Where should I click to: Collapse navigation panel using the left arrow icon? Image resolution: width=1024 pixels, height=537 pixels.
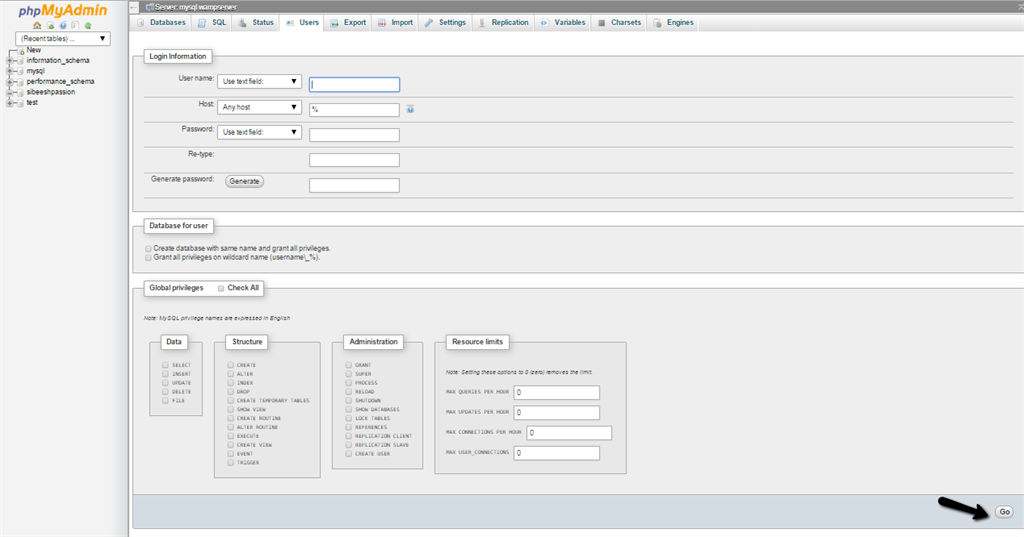(x=134, y=7)
